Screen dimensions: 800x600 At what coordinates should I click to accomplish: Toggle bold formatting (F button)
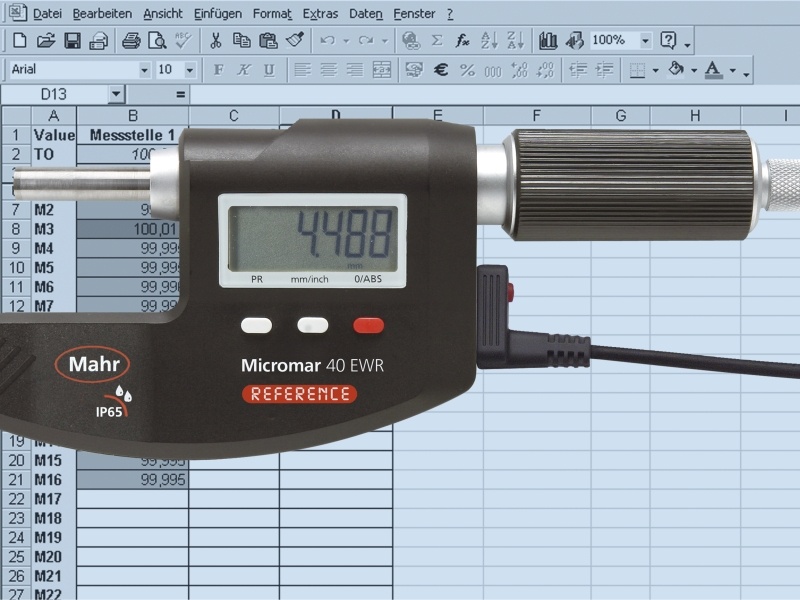pos(218,70)
